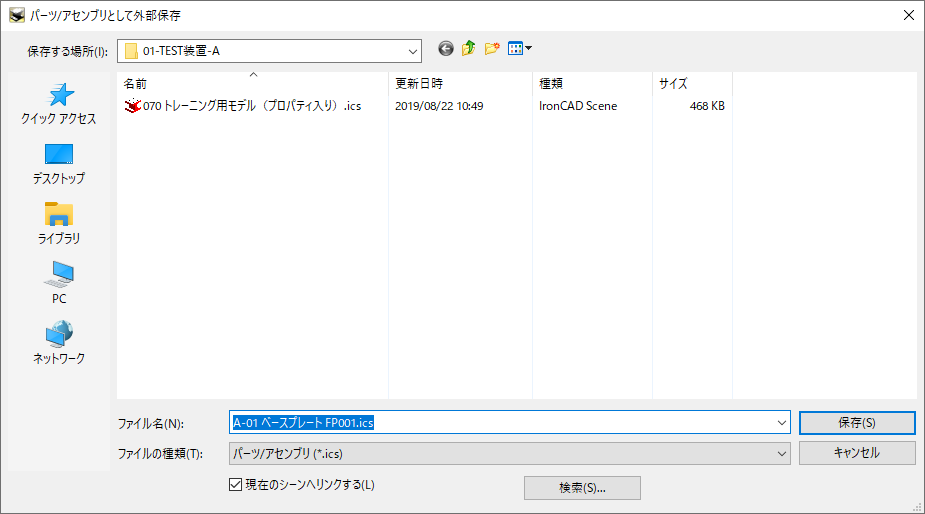Open the view menu icon
The width and height of the screenshot is (925, 514).
coord(520,49)
